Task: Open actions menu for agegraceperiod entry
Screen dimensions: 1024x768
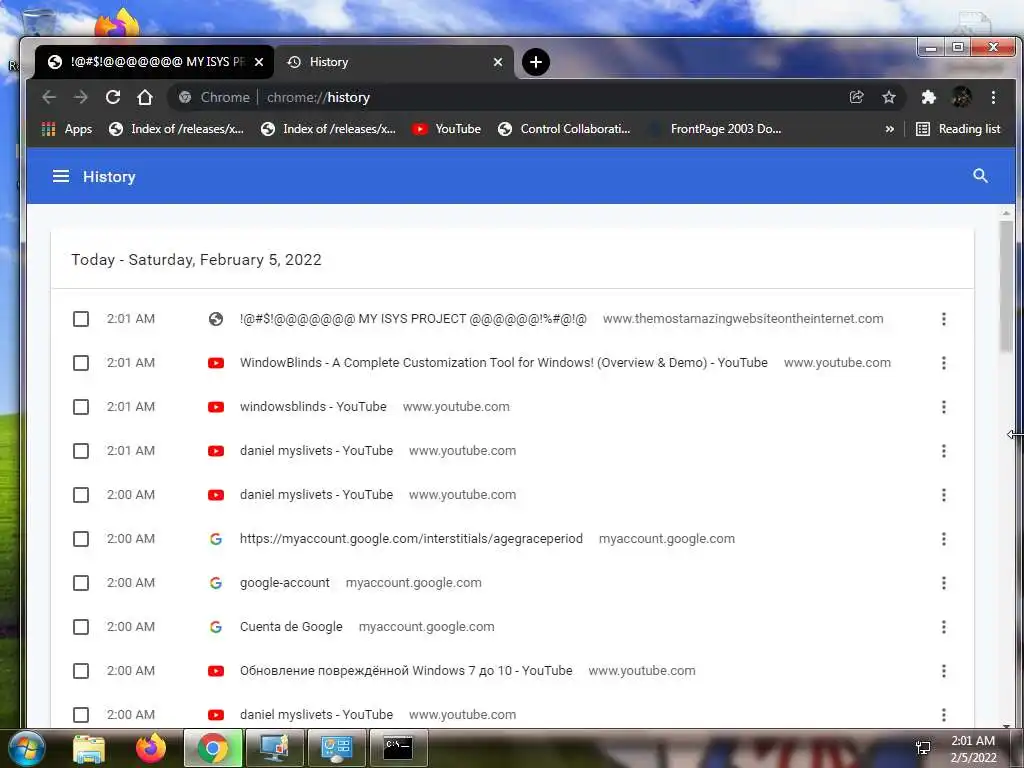Action: 944,539
